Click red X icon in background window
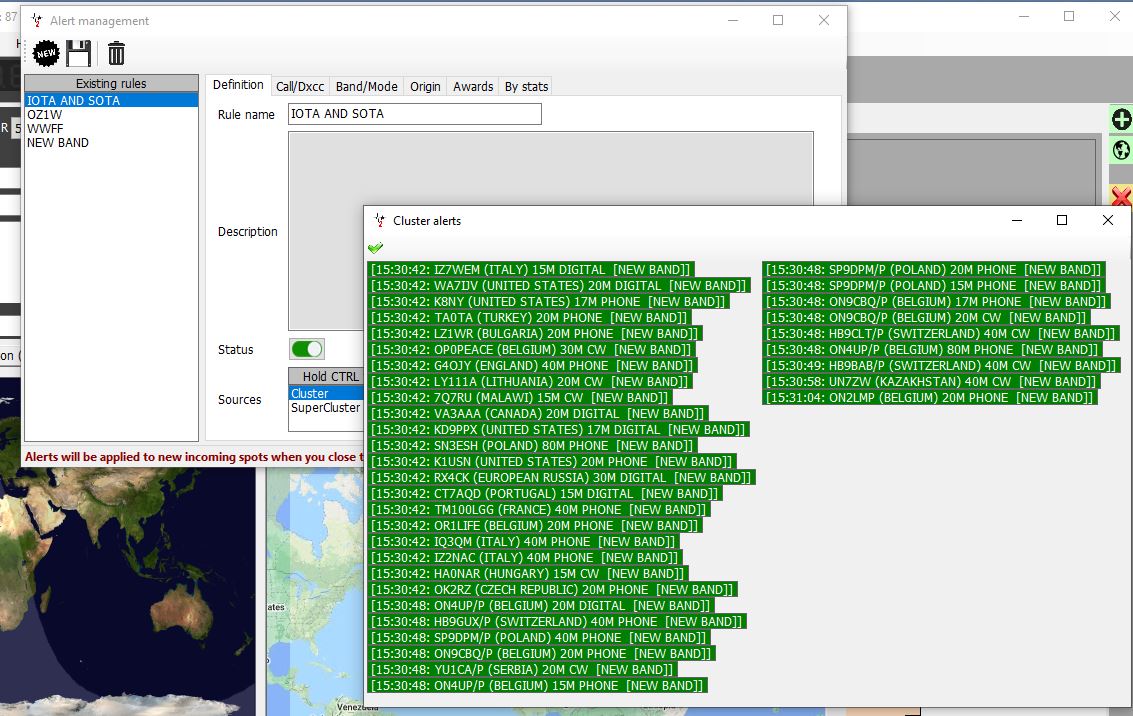Image resolution: width=1133 pixels, height=716 pixels. [x=1121, y=196]
